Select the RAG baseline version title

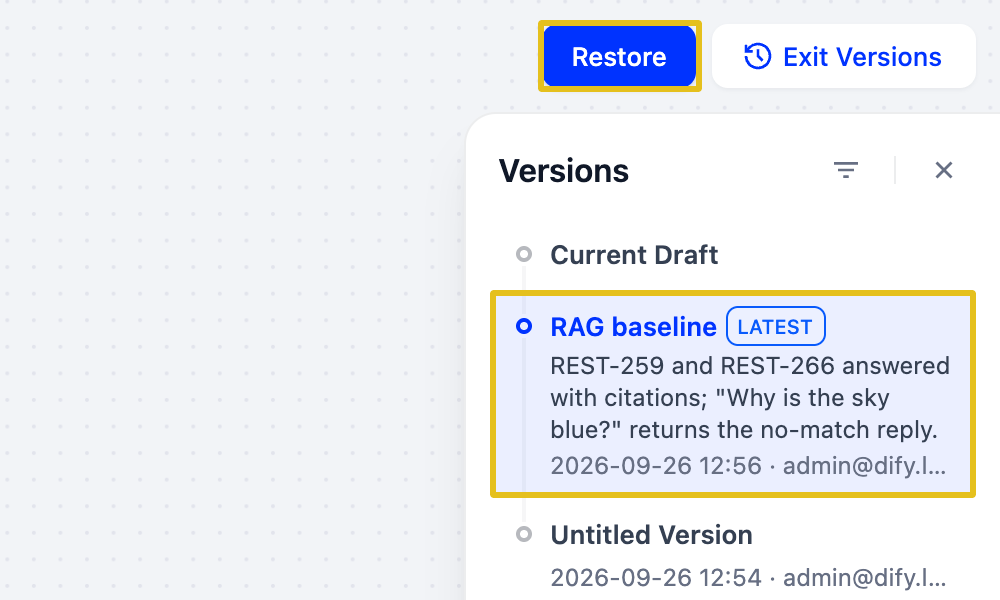pos(633,326)
